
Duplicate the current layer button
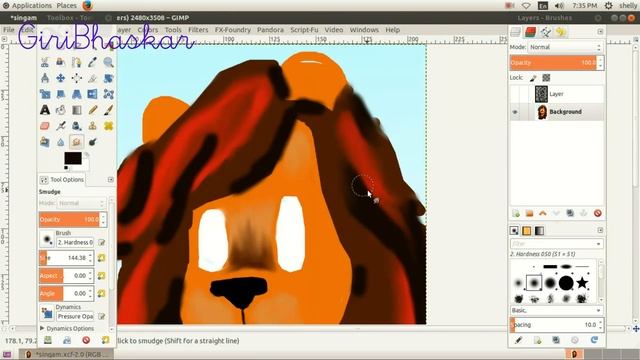pyautogui.click(x=570, y=213)
